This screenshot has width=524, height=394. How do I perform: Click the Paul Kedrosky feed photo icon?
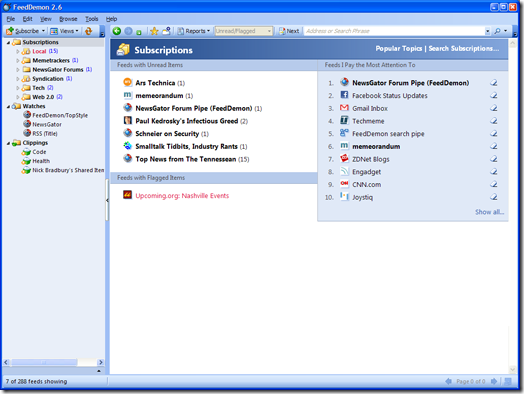pos(128,120)
